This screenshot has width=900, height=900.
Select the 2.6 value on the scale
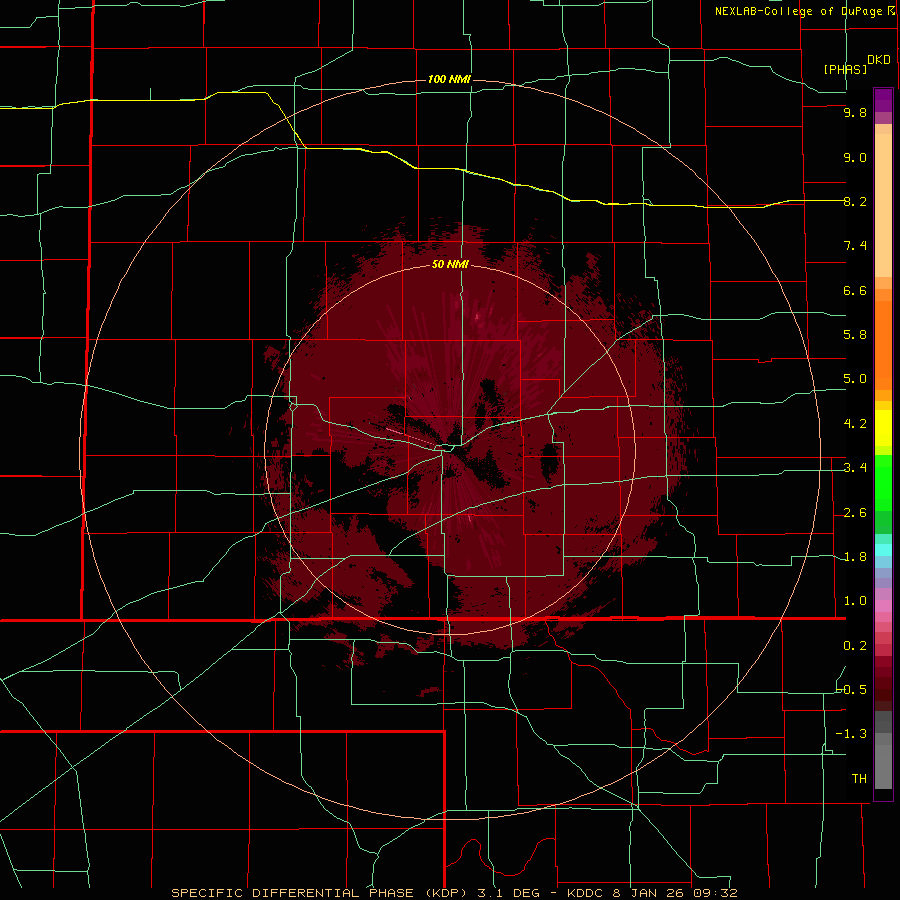pyautogui.click(x=855, y=513)
